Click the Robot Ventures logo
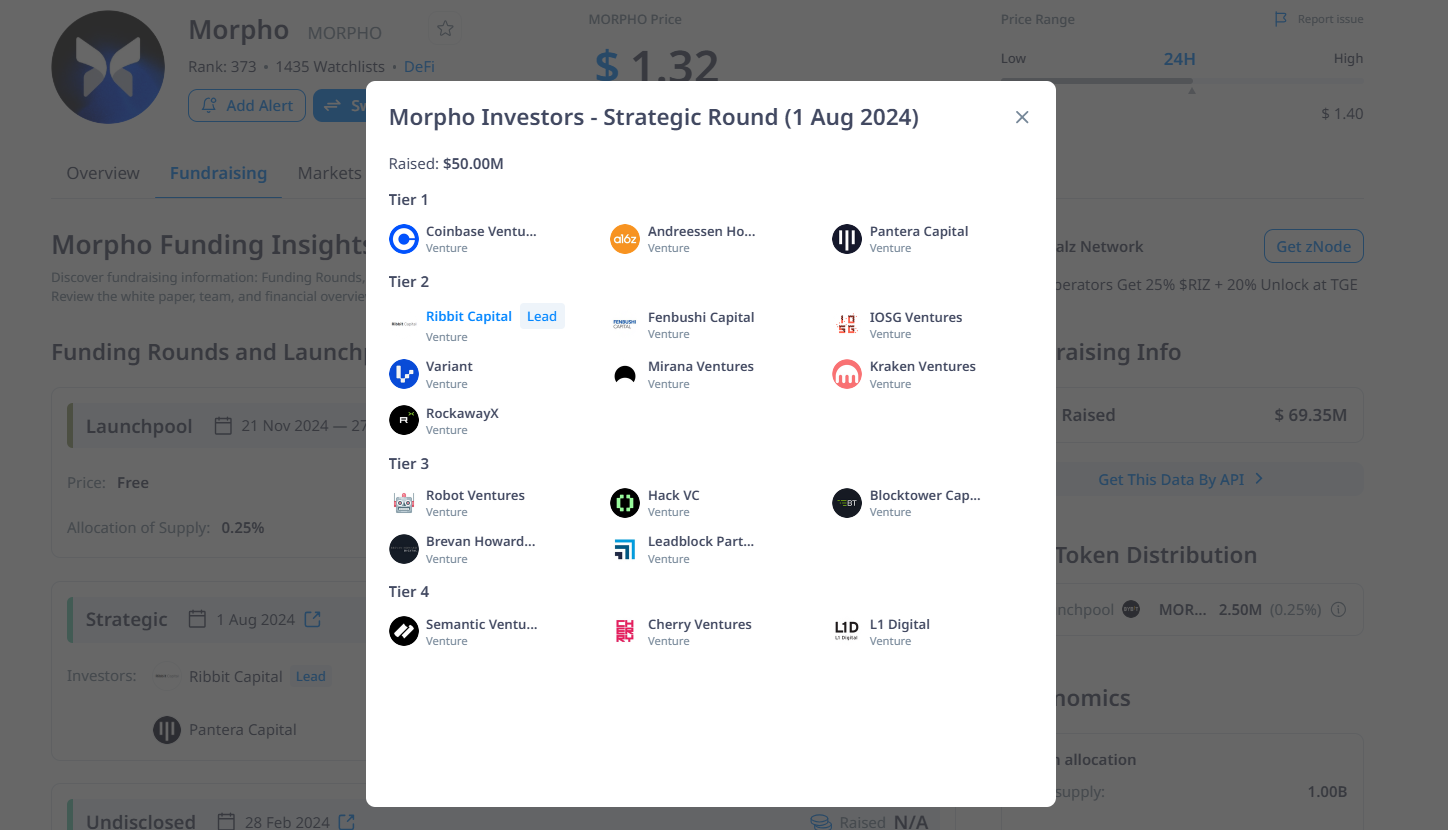This screenshot has height=830, width=1448. (x=404, y=503)
